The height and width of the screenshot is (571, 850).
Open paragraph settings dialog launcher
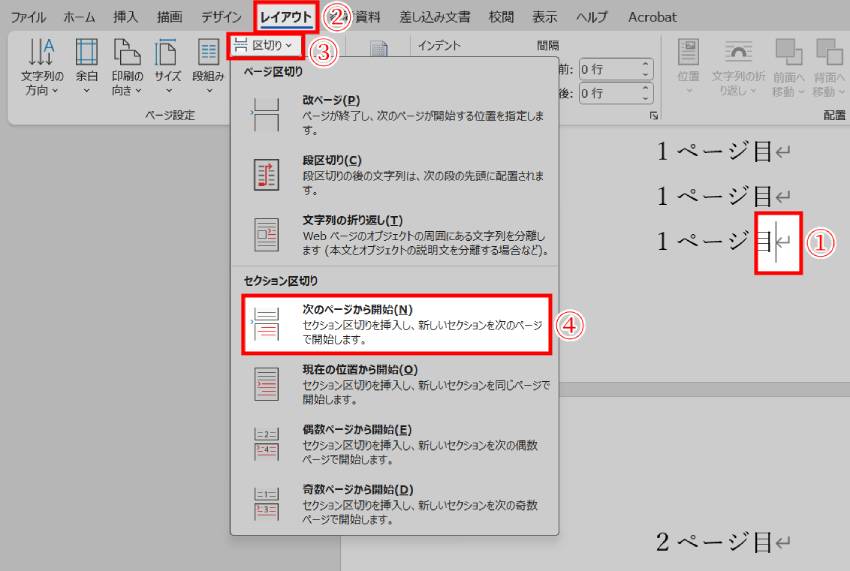654,116
